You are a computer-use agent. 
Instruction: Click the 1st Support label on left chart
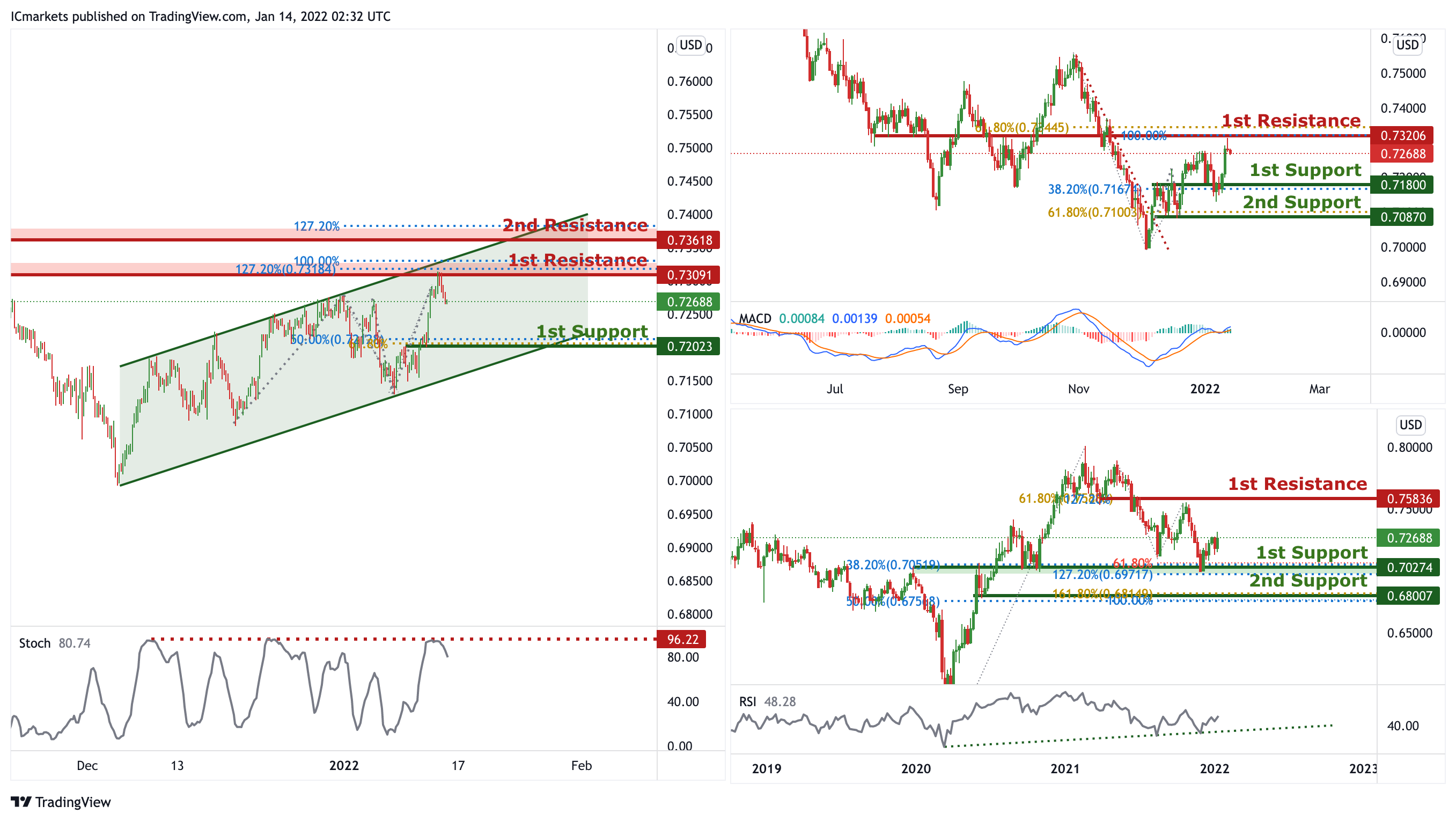(x=591, y=331)
